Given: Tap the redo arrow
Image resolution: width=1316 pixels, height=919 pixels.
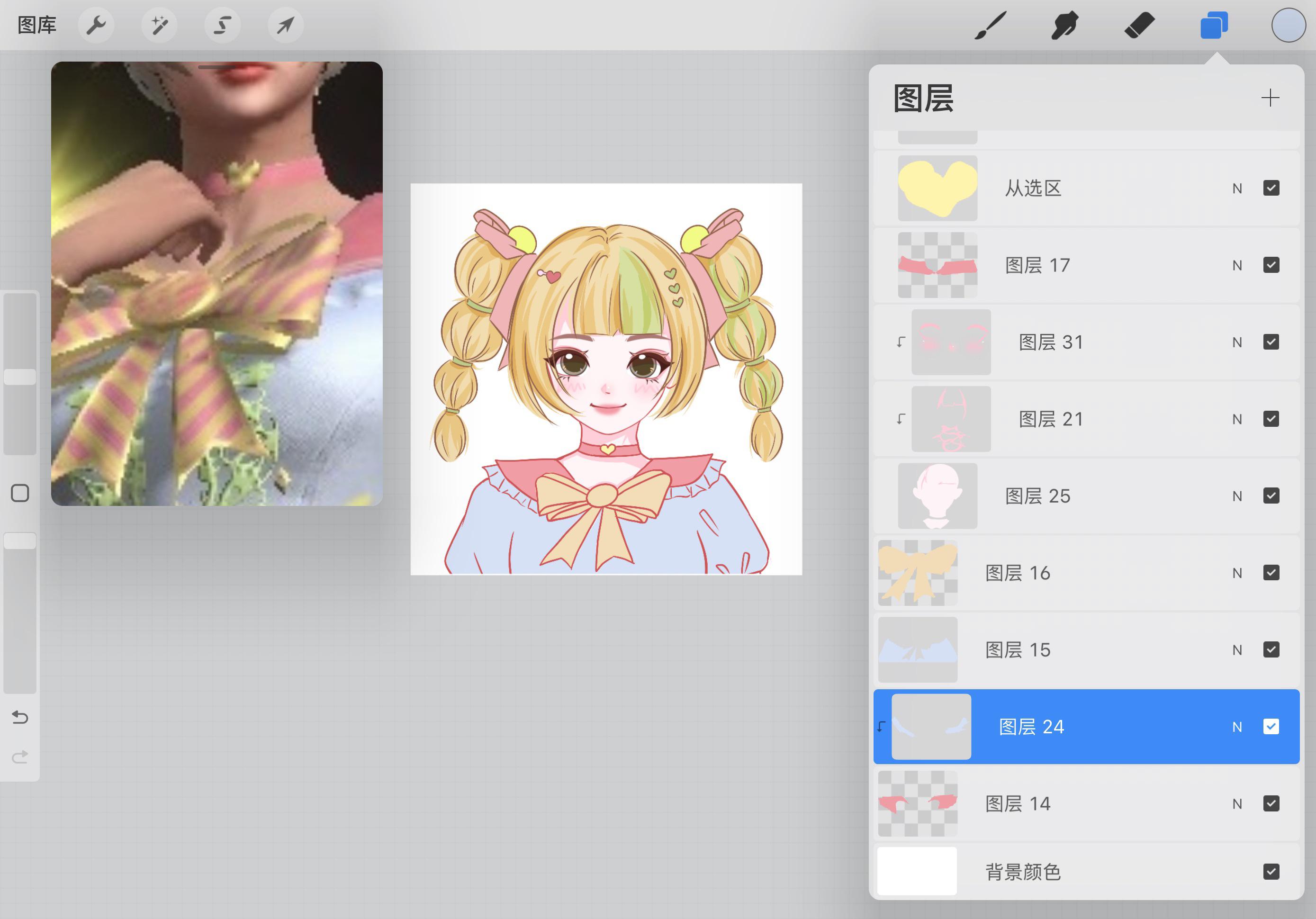Looking at the screenshot, I should [x=20, y=757].
